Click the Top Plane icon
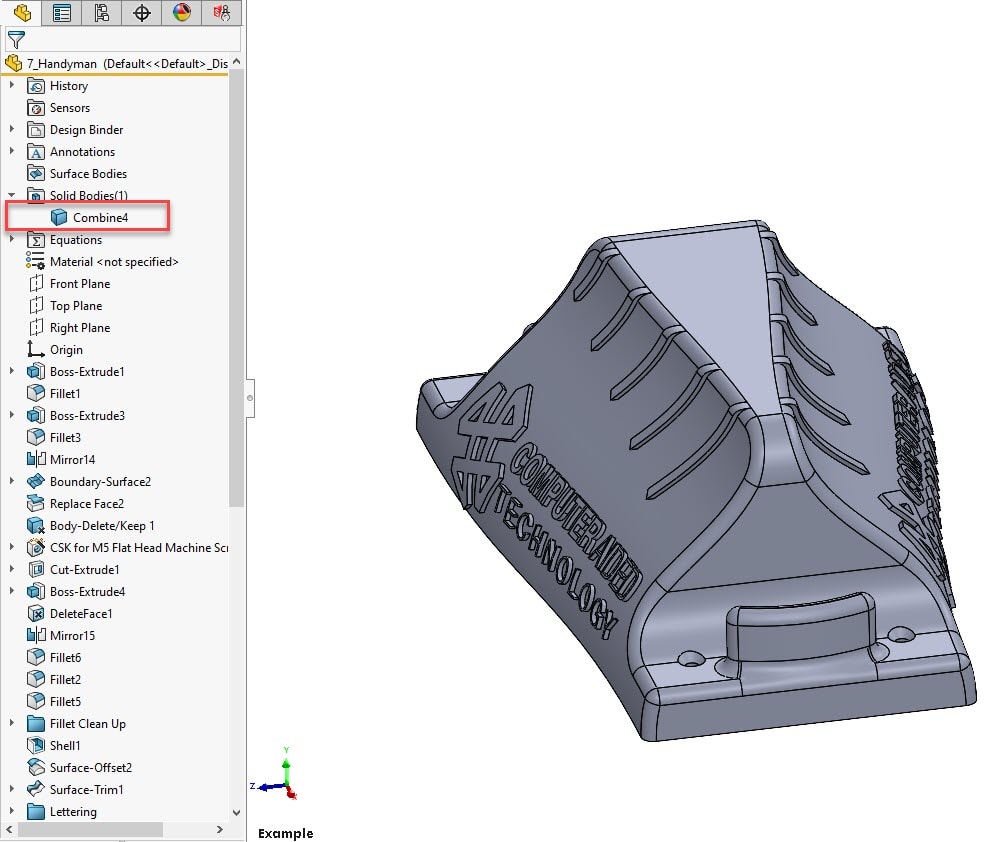Viewport: 986px width, 842px height. point(36,306)
